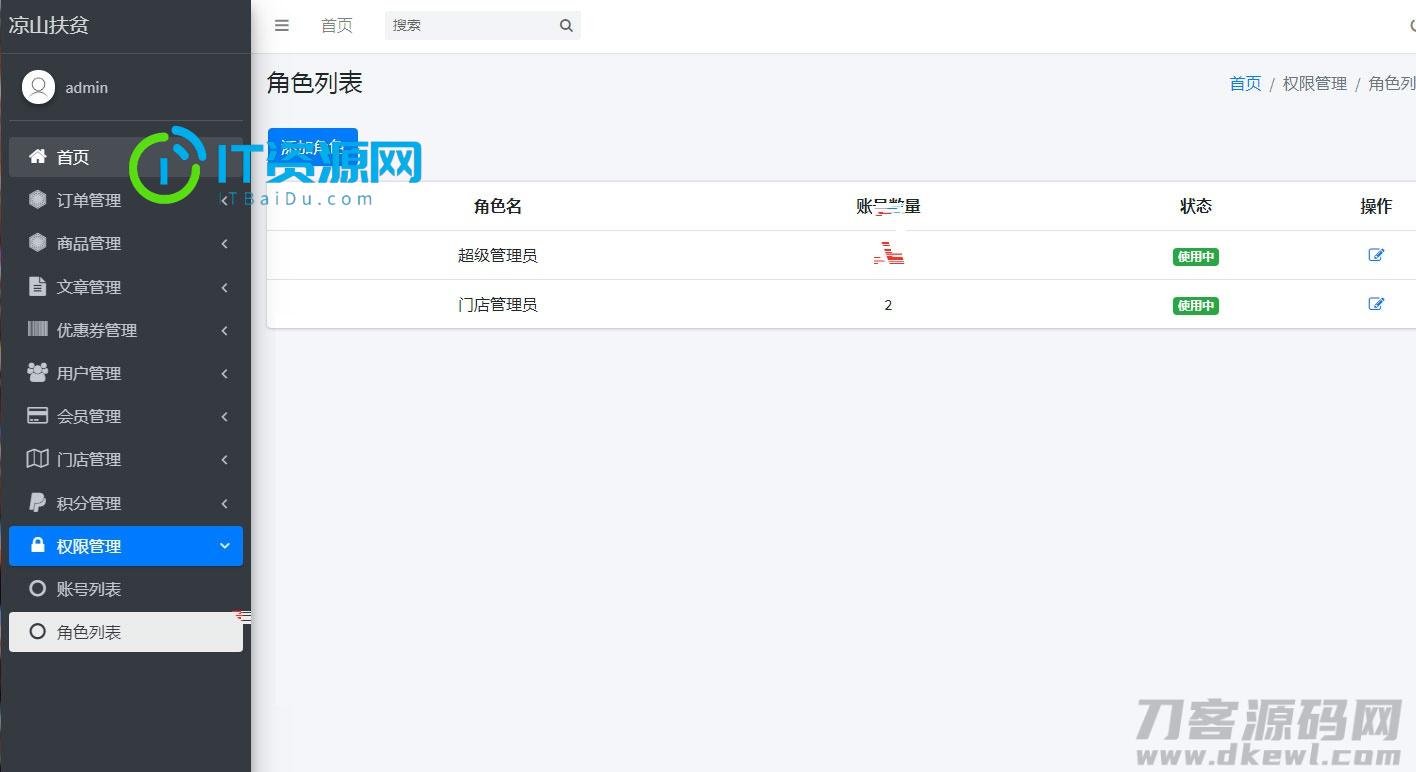Click the 凉山扶贫 brand title
This screenshot has height=772, width=1416.
pos(49,26)
